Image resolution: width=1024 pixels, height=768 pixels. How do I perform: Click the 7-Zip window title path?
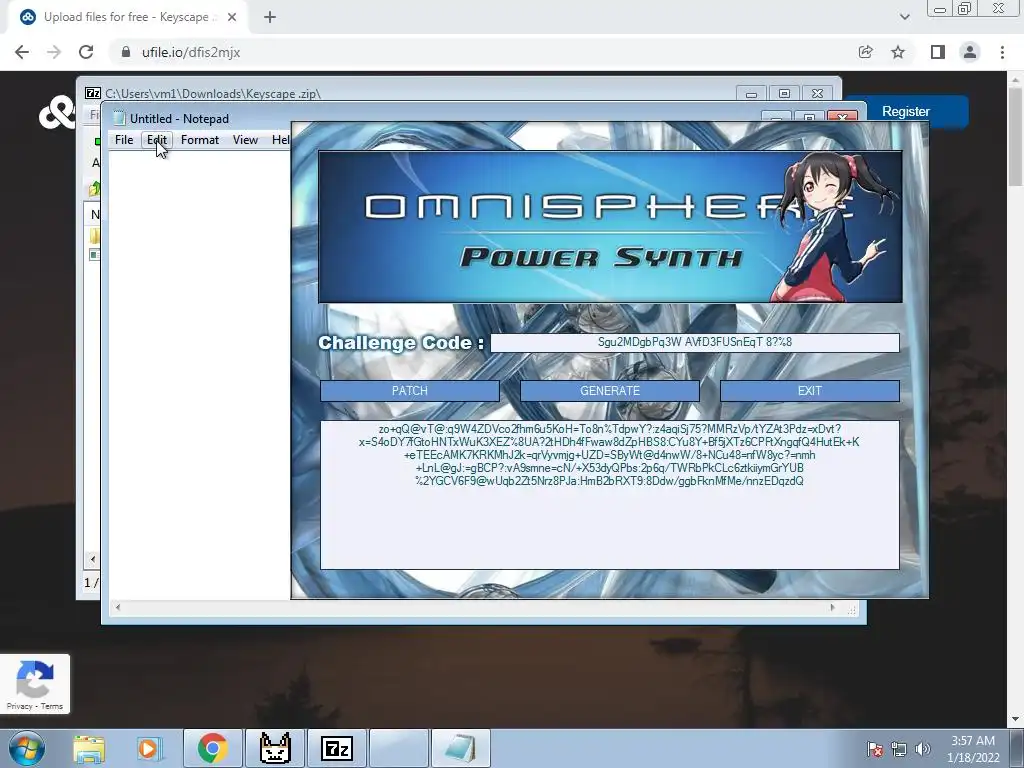(213, 93)
